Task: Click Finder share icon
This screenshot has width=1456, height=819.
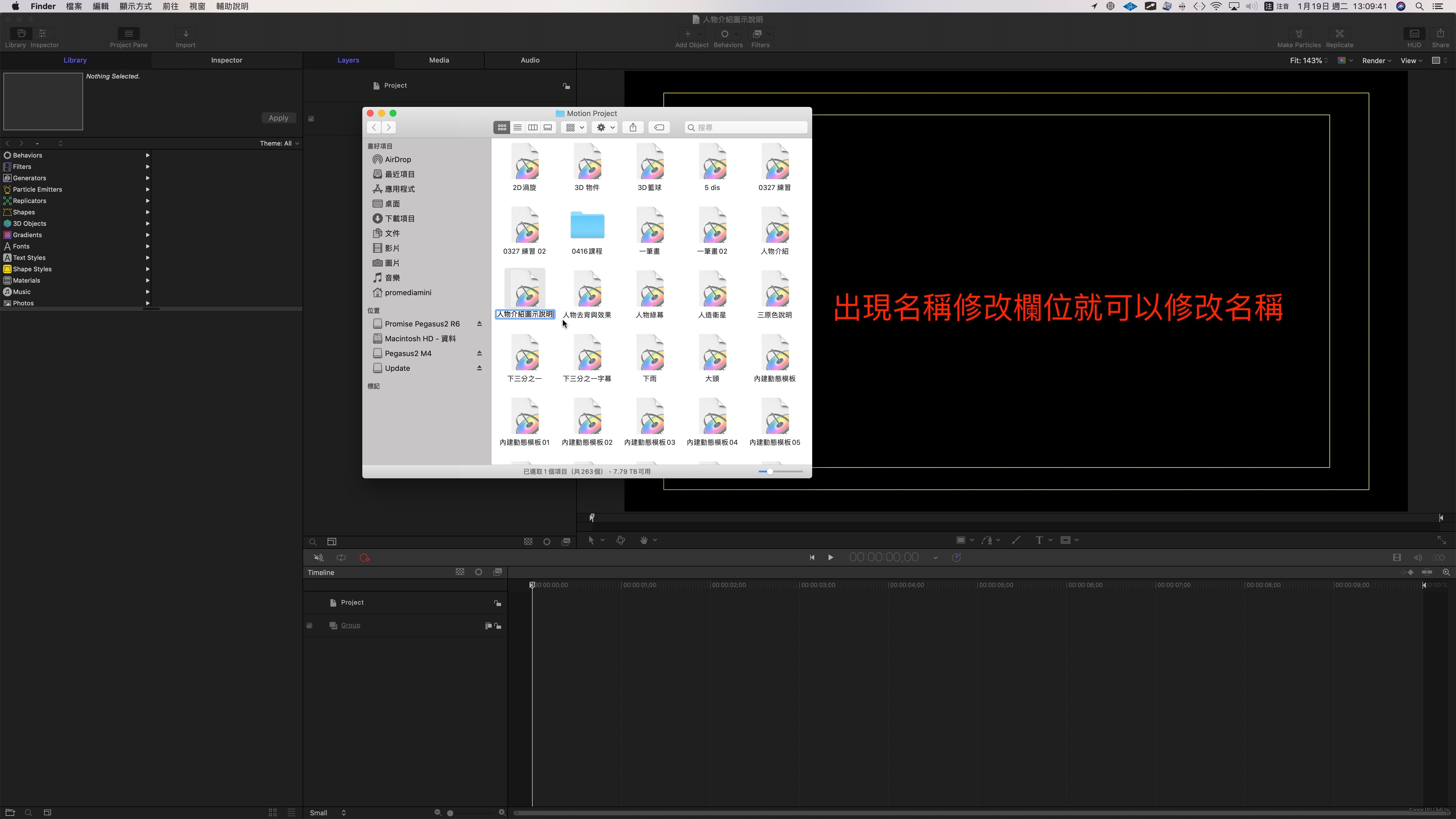Action: pos(633,128)
